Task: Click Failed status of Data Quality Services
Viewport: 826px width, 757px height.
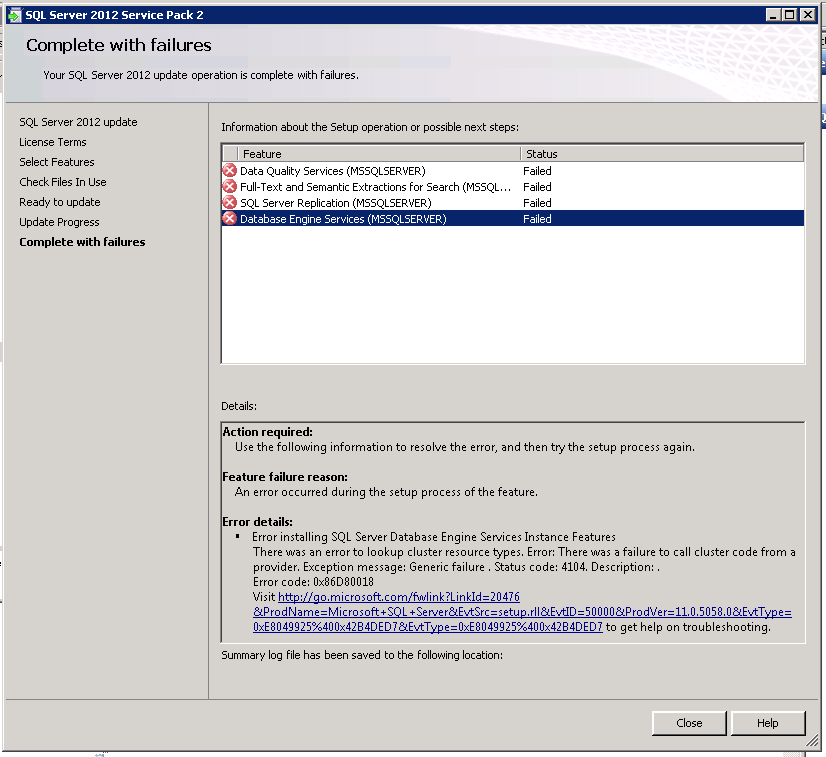Action: click(537, 171)
